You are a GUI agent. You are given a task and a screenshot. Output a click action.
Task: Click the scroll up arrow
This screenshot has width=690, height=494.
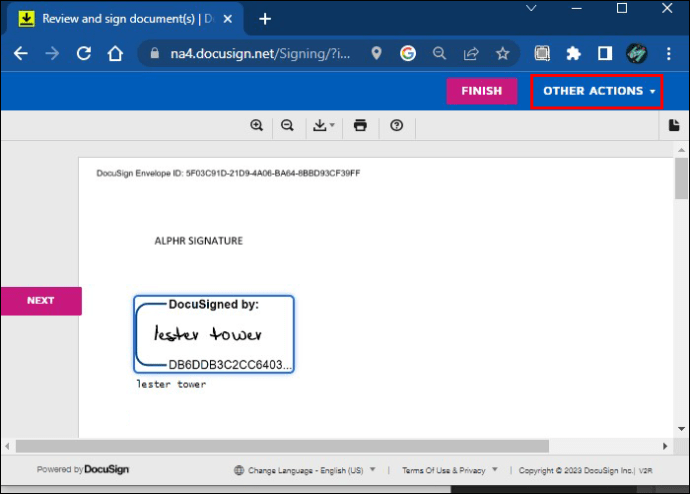[x=681, y=150]
